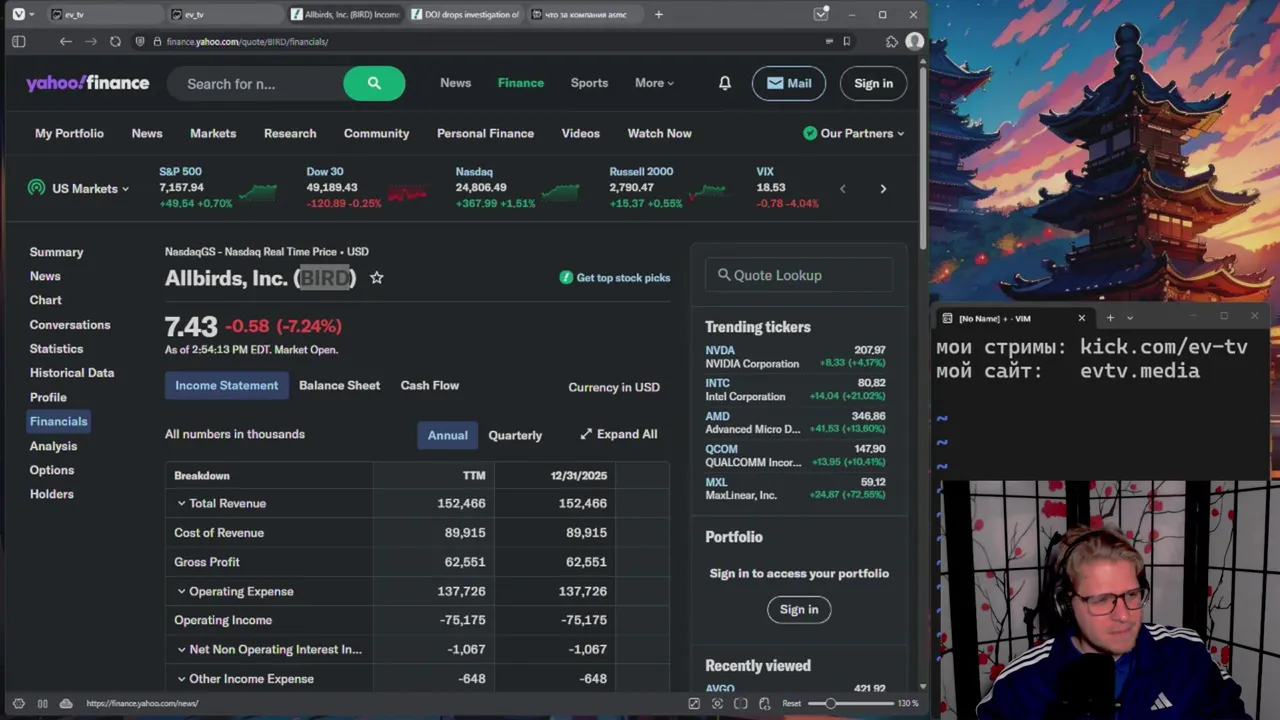The height and width of the screenshot is (720, 1280).
Task: Close the VIM terminal tab
Action: [x=1081, y=318]
